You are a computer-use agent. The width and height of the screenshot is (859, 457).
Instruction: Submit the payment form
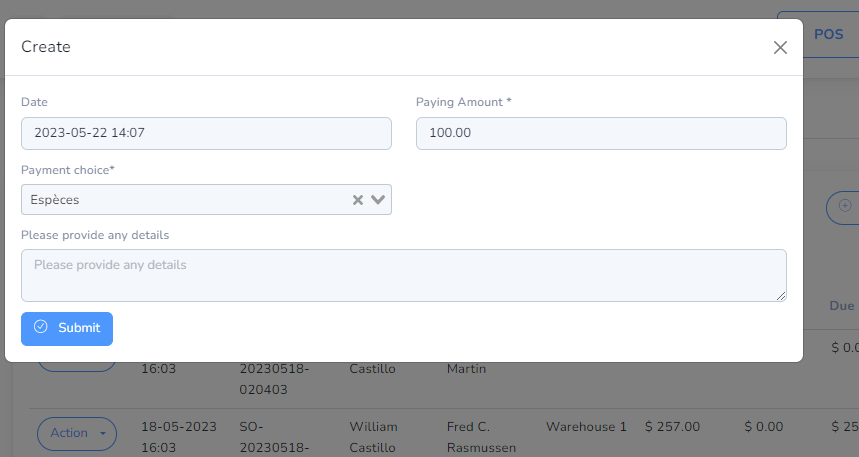(67, 329)
